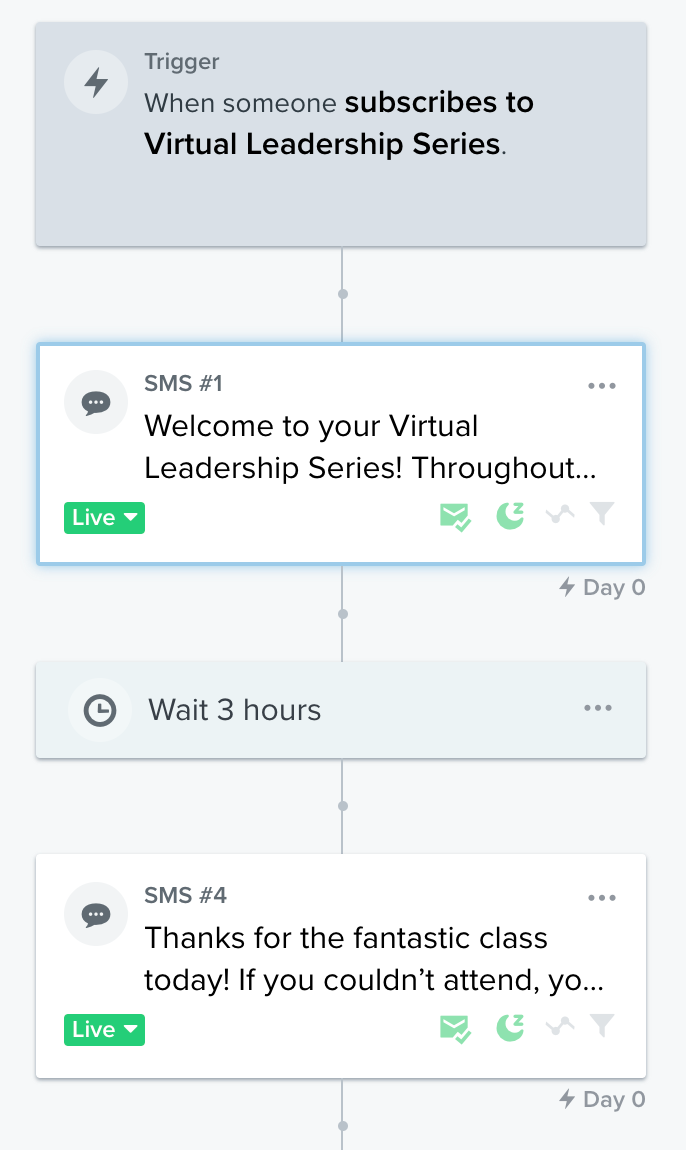686x1150 pixels.
Task: Open the Live status dropdown on SMS #4
Action: pyautogui.click(x=104, y=1030)
